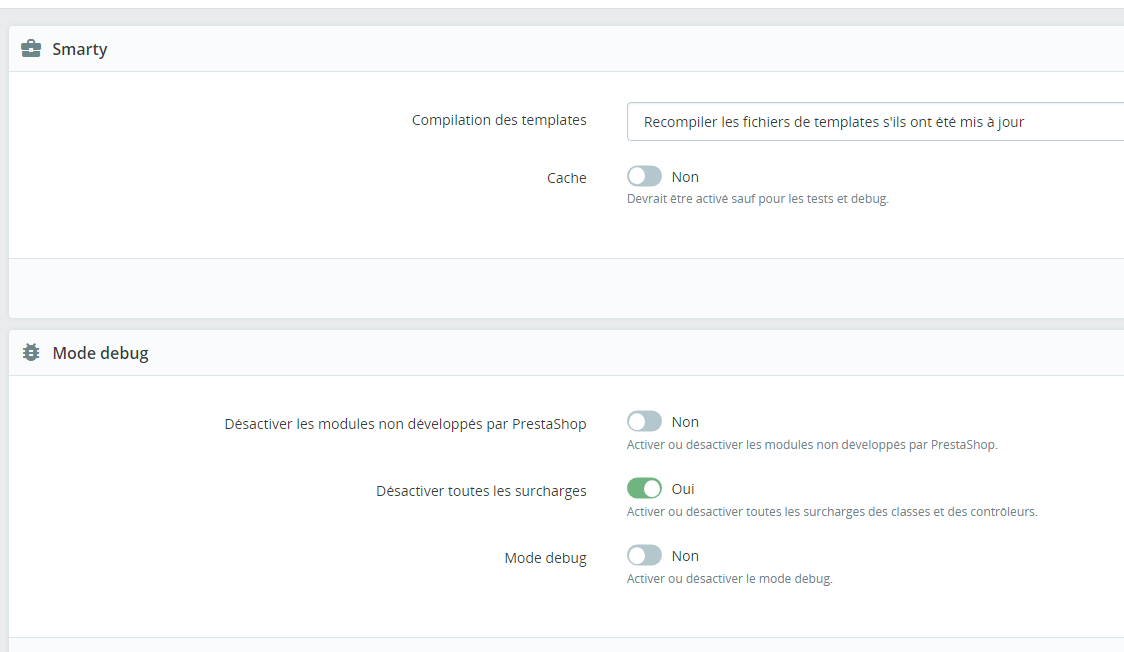This screenshot has width=1124, height=652.
Task: Click the 'Non' text beside Cache
Action: 685,177
